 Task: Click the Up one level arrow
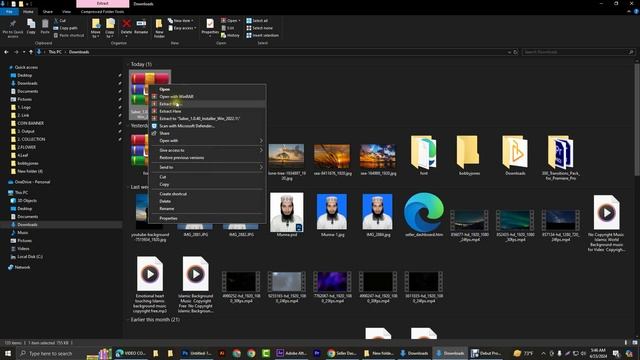[31, 52]
